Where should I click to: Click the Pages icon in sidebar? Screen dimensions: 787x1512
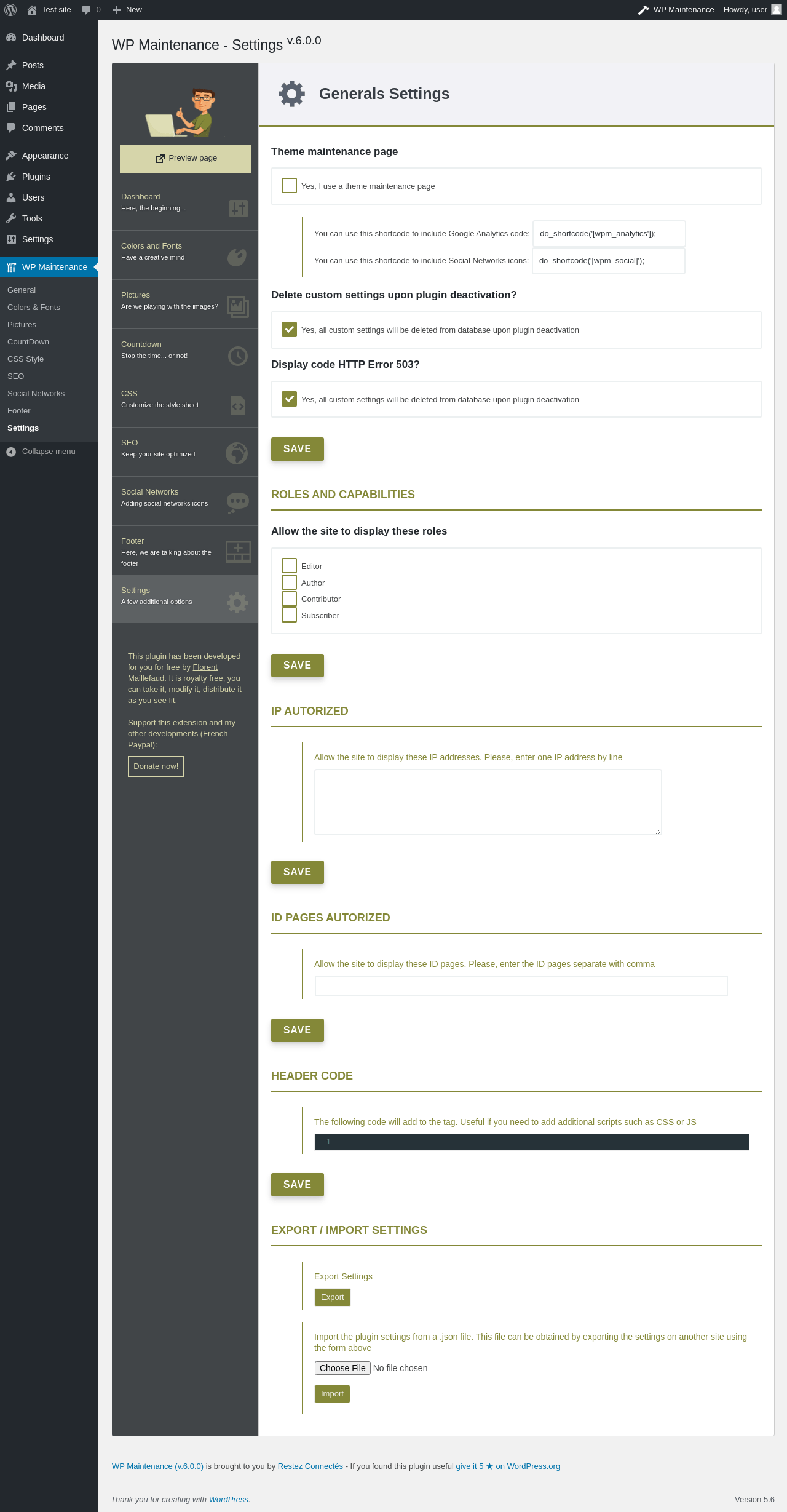11,107
